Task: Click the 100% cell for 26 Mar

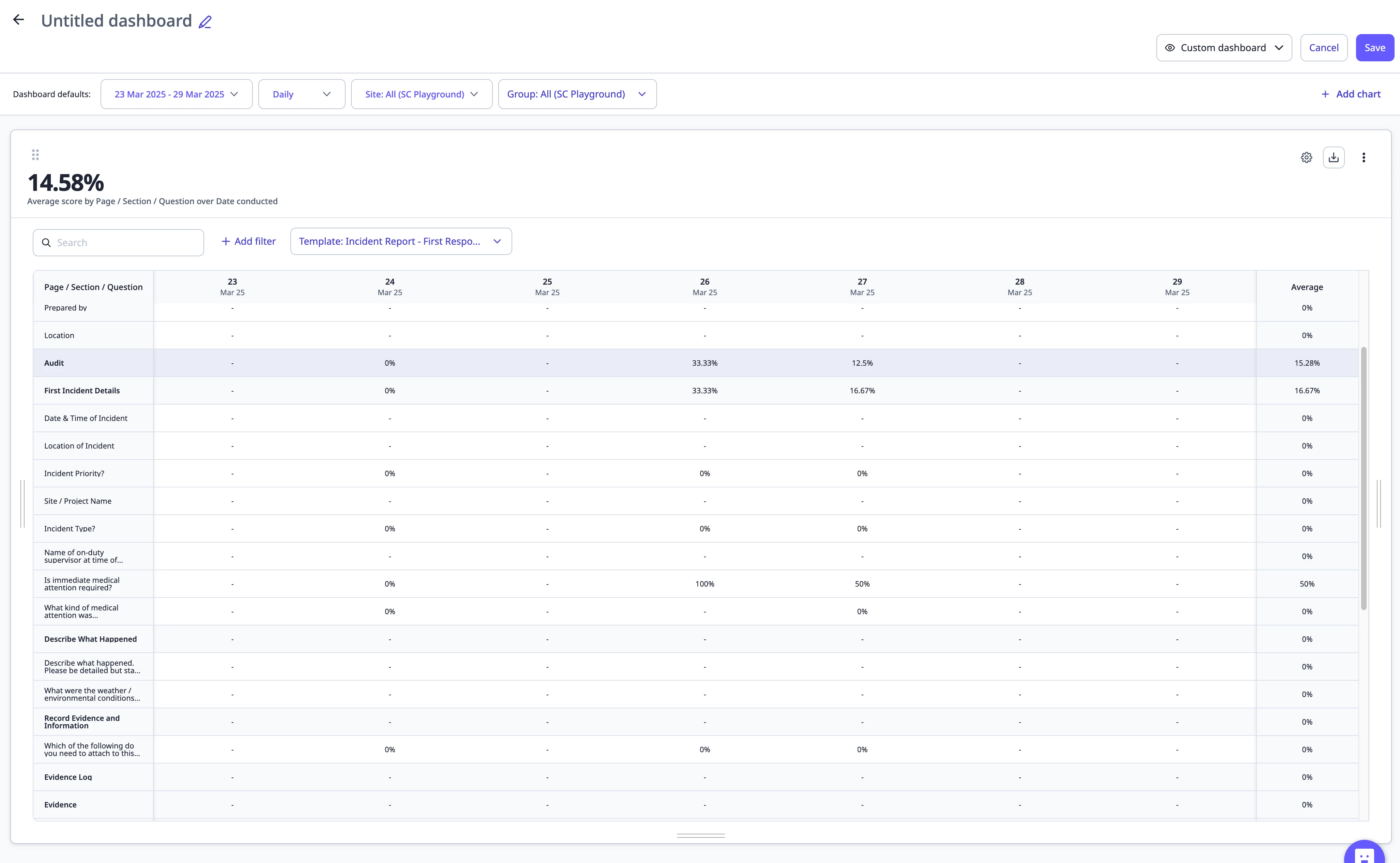Action: pyautogui.click(x=705, y=584)
